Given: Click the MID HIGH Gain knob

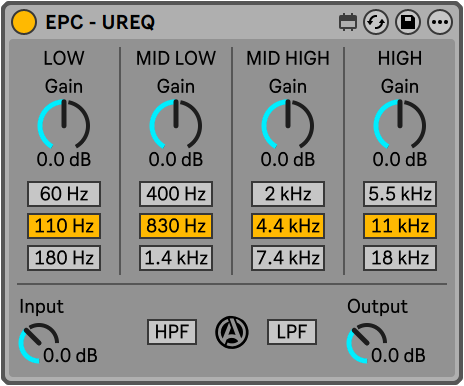Looking at the screenshot, I should [x=288, y=125].
